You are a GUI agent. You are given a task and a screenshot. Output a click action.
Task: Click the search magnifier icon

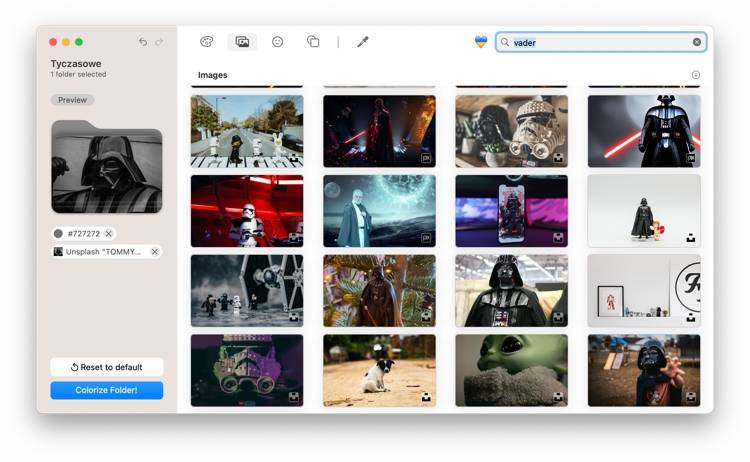point(505,42)
